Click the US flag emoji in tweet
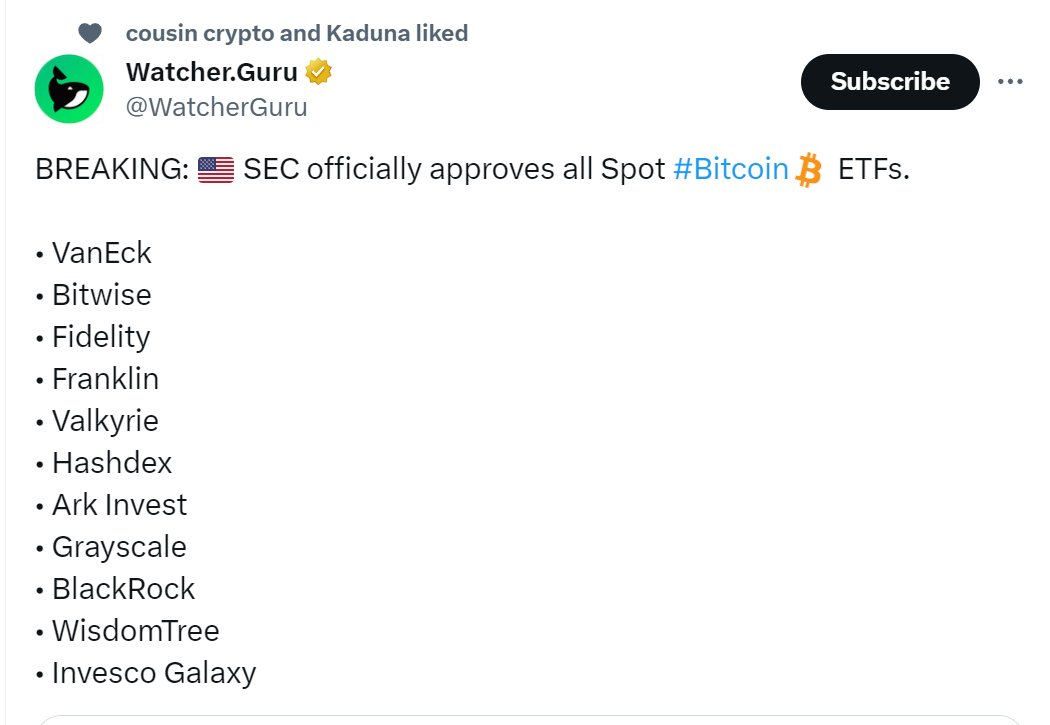Viewport: 1050px width, 725px height. (x=215, y=170)
